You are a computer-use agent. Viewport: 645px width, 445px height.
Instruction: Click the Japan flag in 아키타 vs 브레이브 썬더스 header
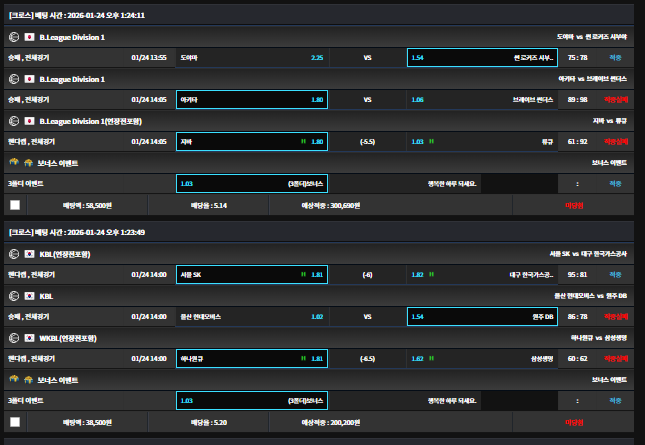29,79
